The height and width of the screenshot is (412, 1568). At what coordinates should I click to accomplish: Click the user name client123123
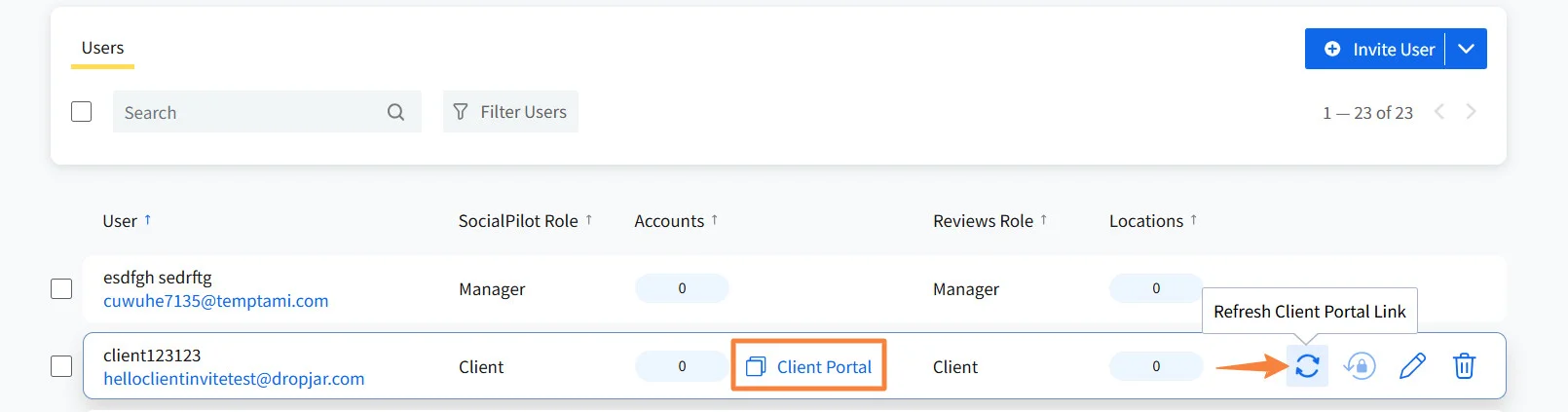[152, 356]
